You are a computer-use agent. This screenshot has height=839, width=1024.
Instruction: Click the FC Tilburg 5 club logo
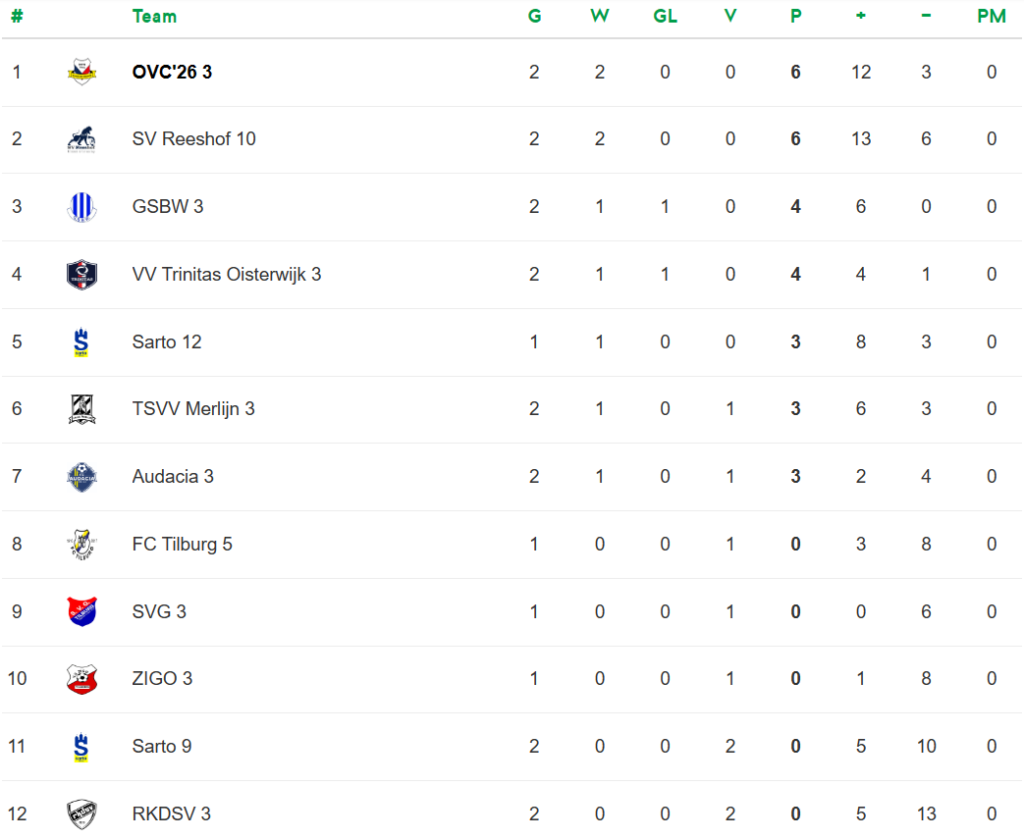81,544
